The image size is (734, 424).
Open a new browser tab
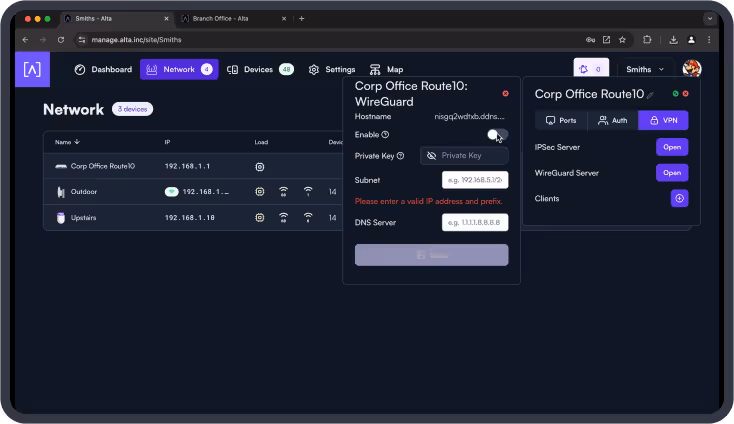[301, 19]
